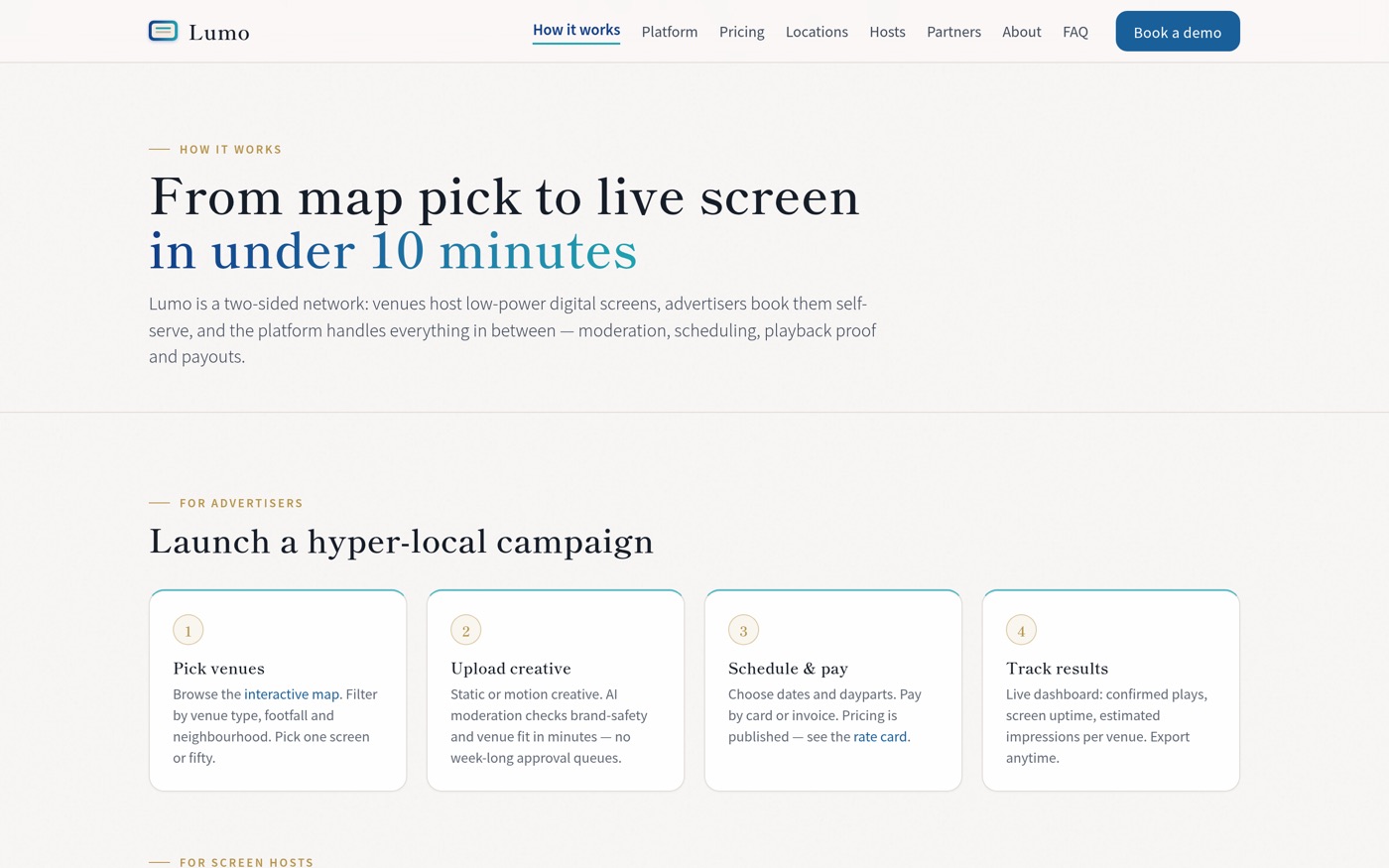Screen dimensions: 1389x868
Task: Open the Pricing nav link
Action: pyautogui.click(x=742, y=32)
